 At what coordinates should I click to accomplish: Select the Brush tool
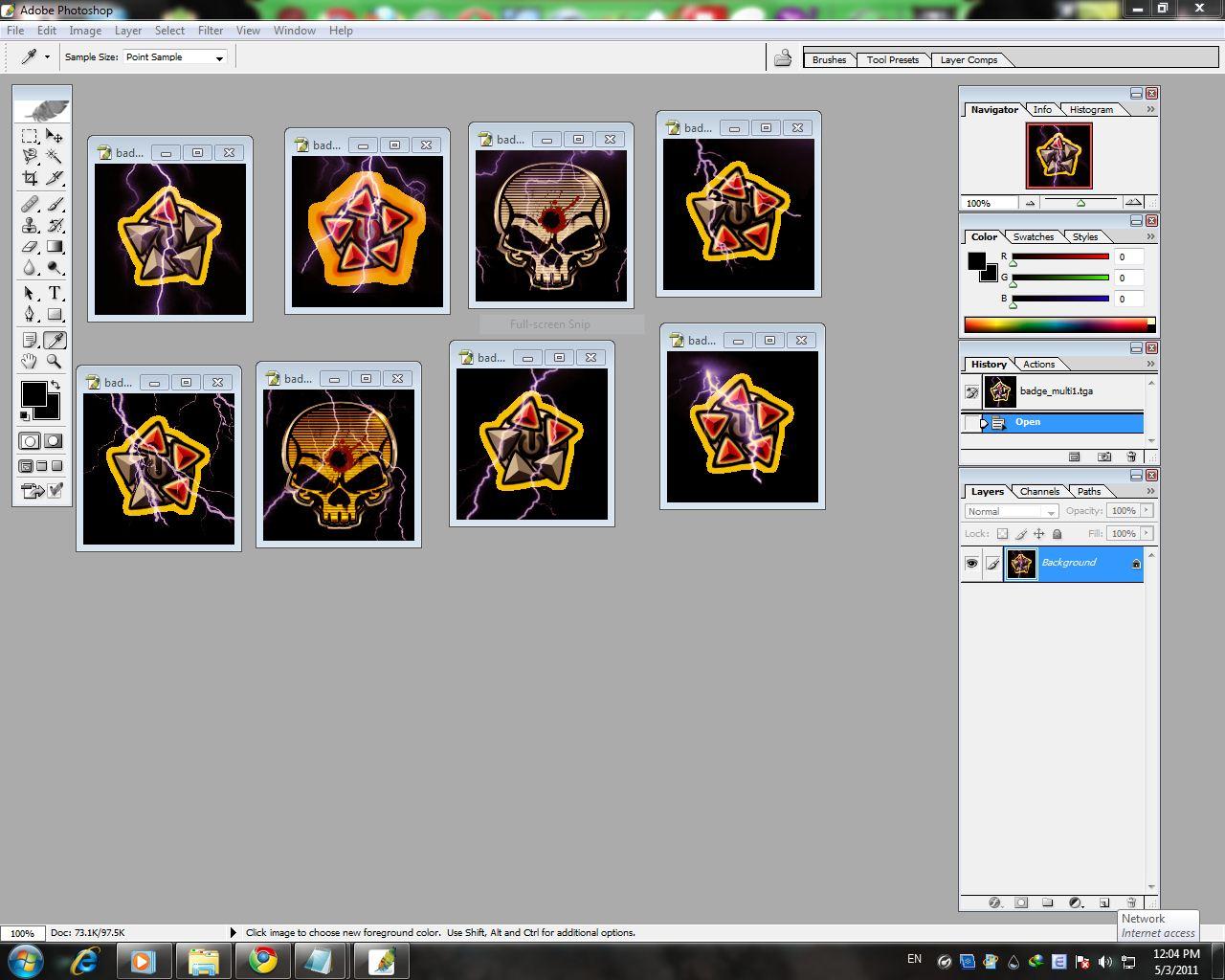[55, 204]
